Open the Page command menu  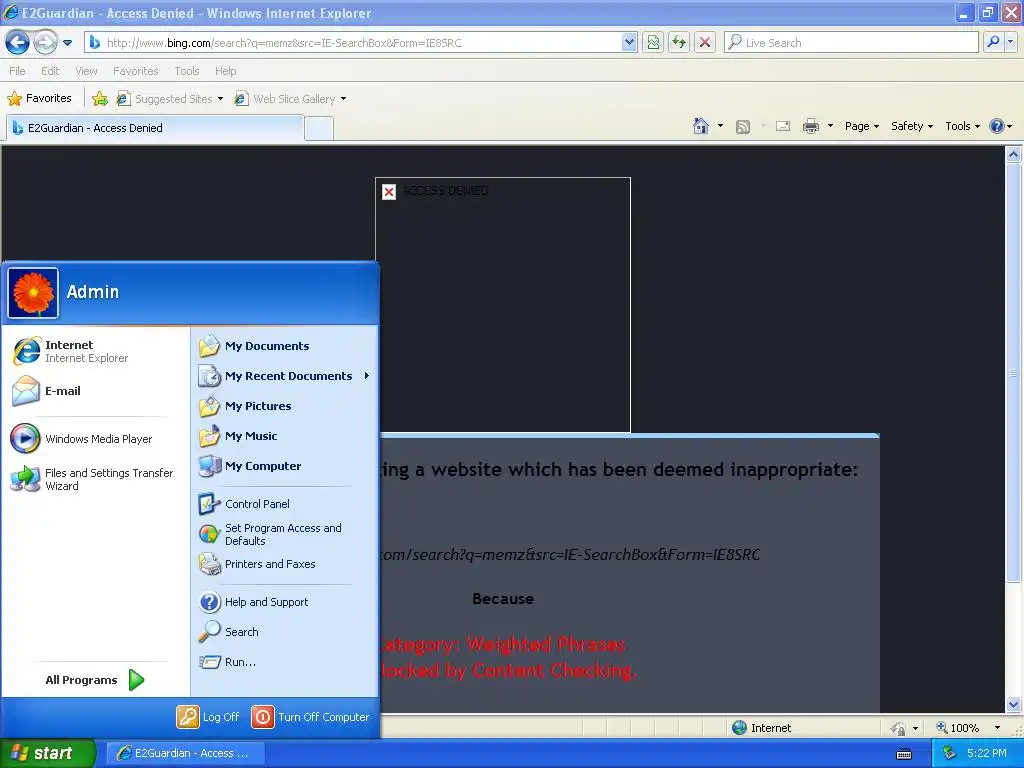coord(861,126)
